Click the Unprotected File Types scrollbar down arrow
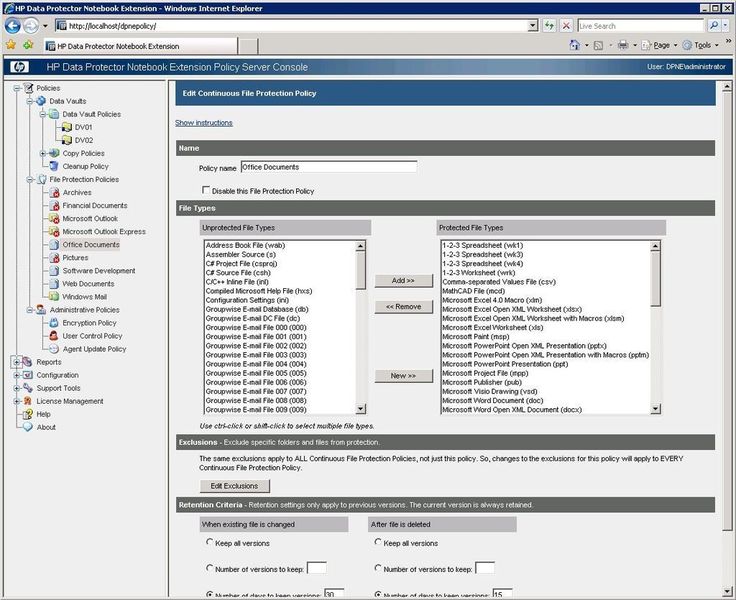The width and height of the screenshot is (736, 600). [x=360, y=409]
